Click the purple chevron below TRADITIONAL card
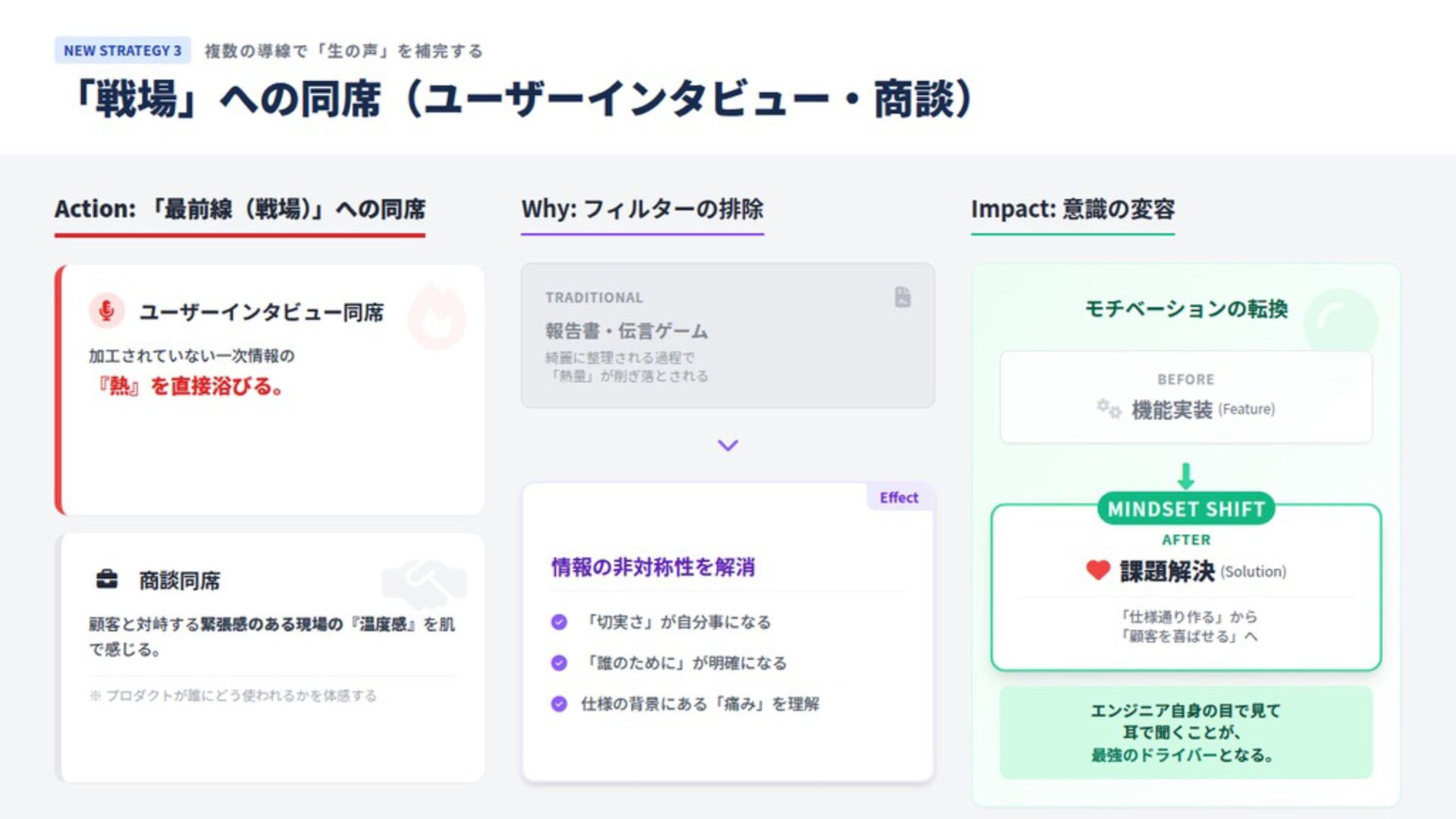This screenshot has width=1456, height=819. click(727, 446)
